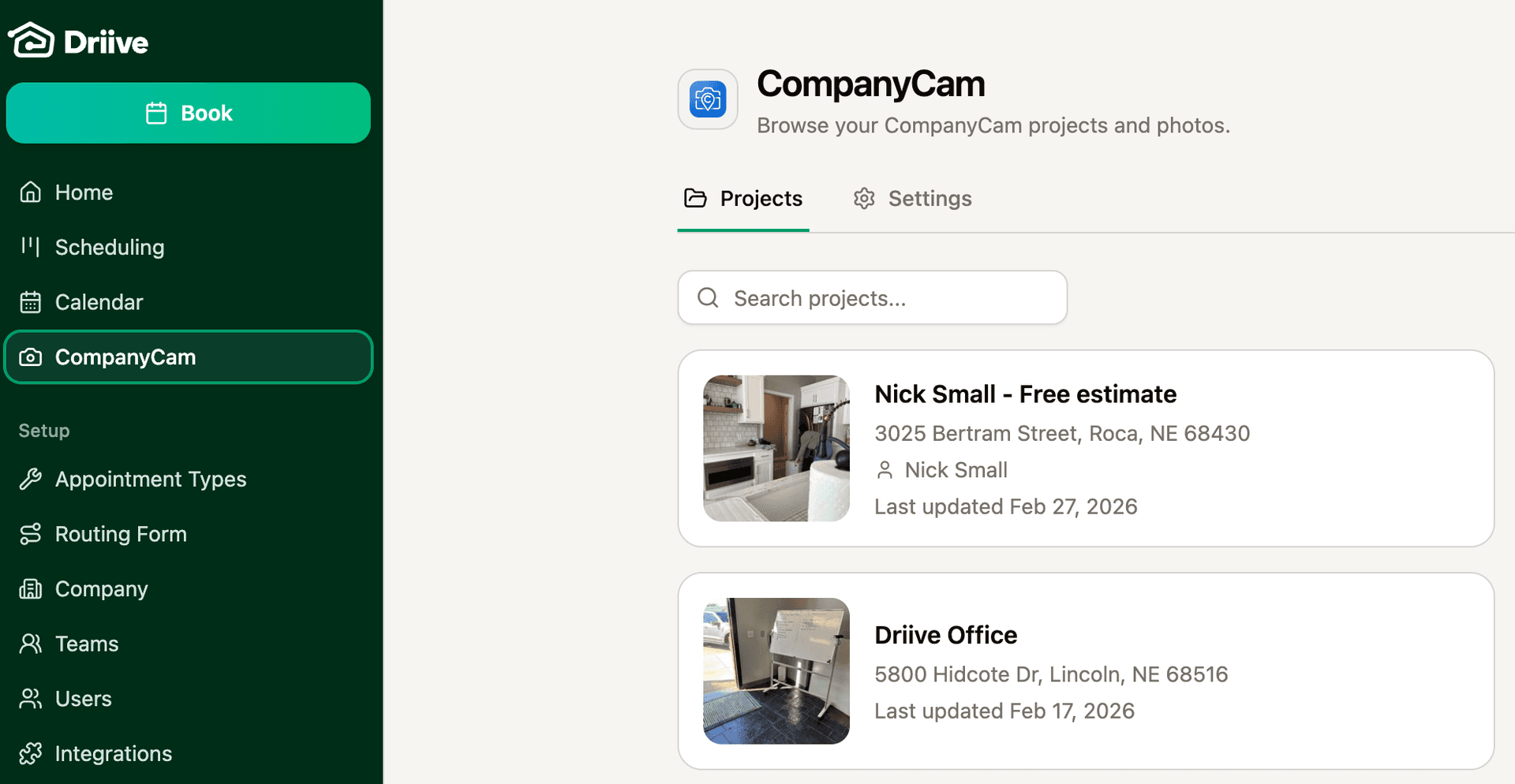This screenshot has height=784, width=1515.
Task: Click the blue CompanyCam app icon
Action: click(x=708, y=99)
